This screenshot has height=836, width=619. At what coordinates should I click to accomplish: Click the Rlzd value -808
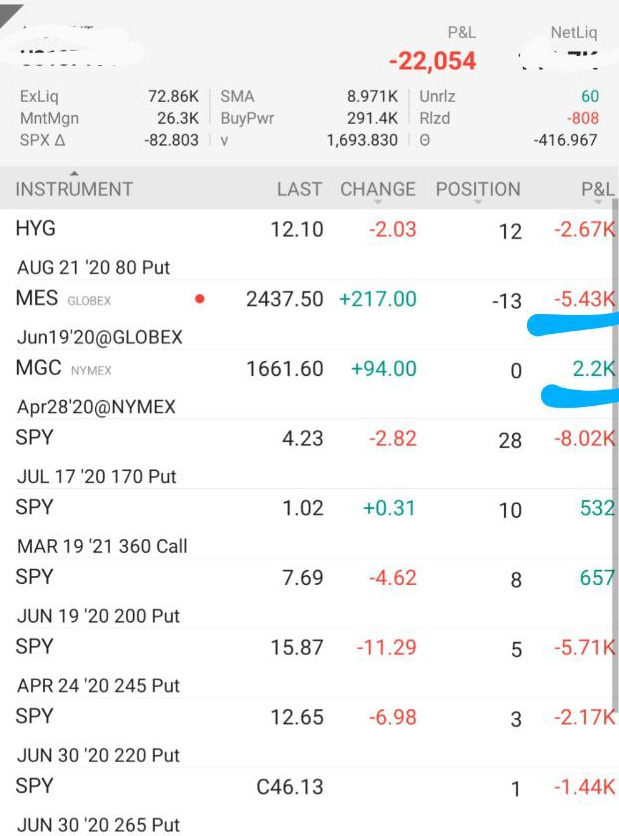coord(583,118)
